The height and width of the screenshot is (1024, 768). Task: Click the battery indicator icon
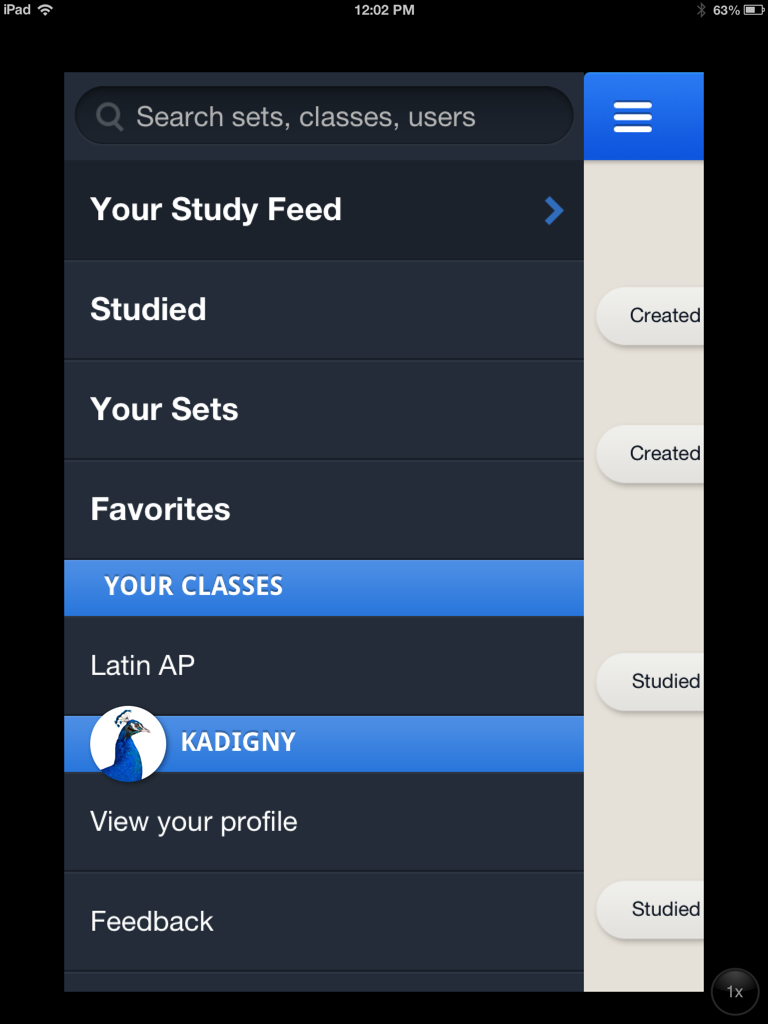753,10
